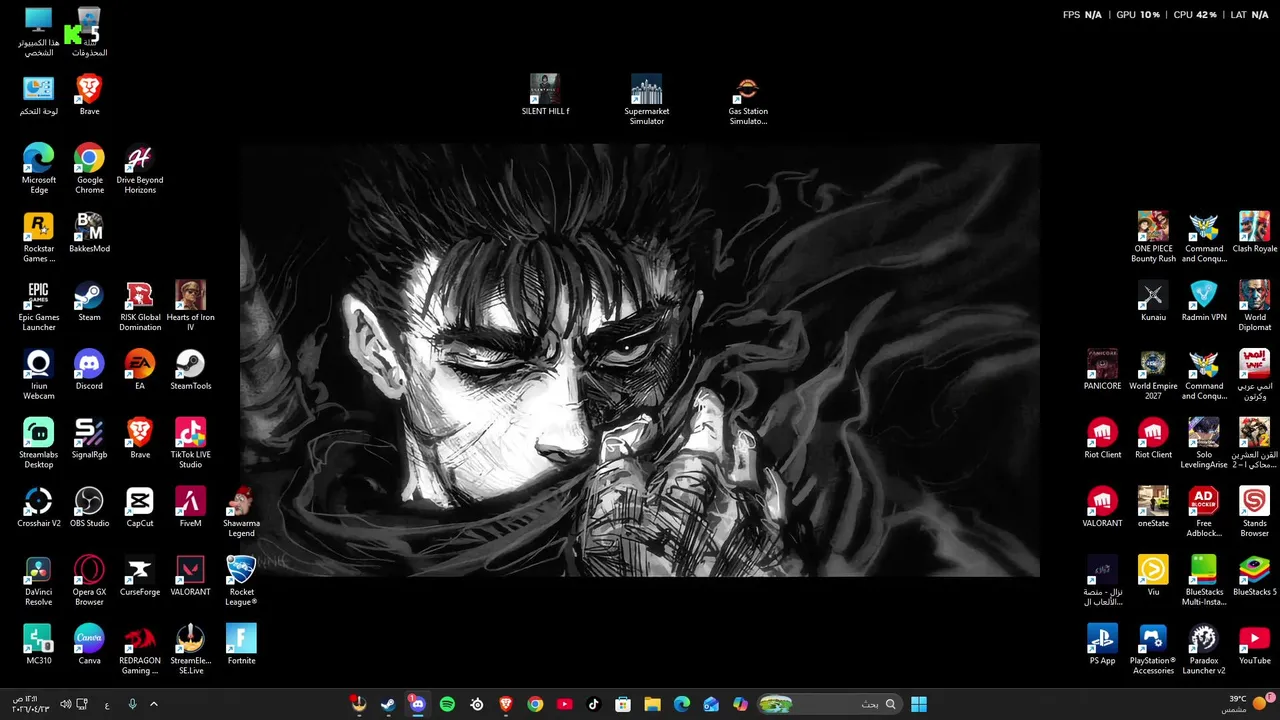Viewport: 1280px width, 720px height.
Task: Expand the hidden tray icons chevron
Action: [153, 704]
